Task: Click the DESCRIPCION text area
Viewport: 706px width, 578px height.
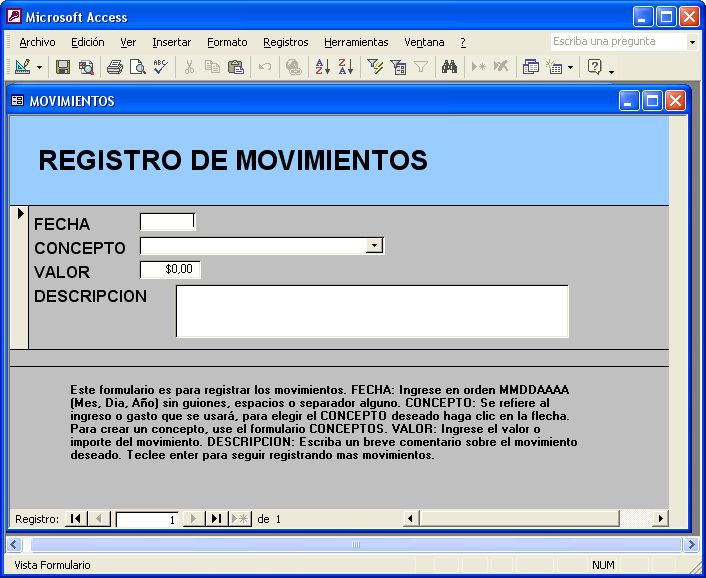Action: tap(372, 311)
